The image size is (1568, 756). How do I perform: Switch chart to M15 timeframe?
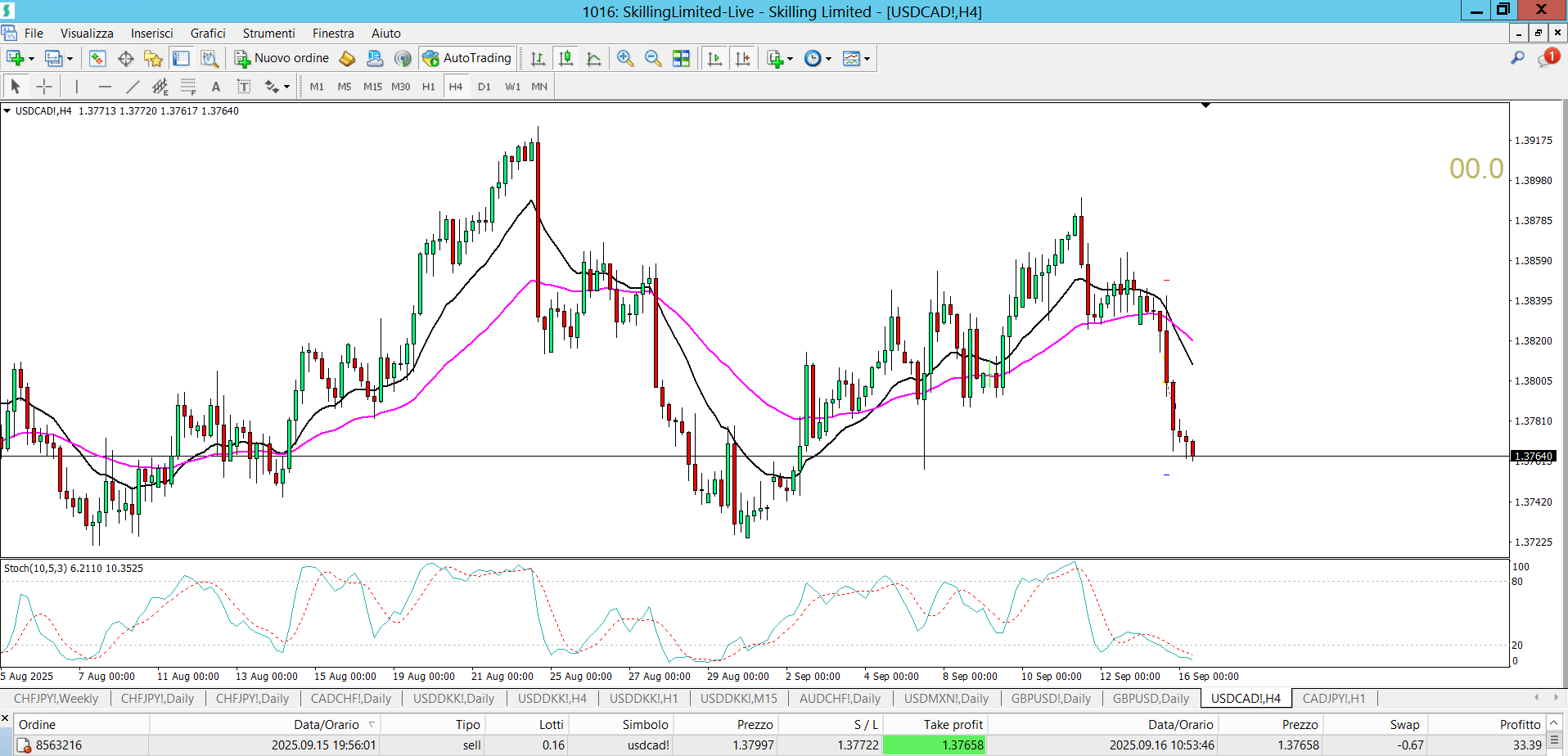(372, 86)
